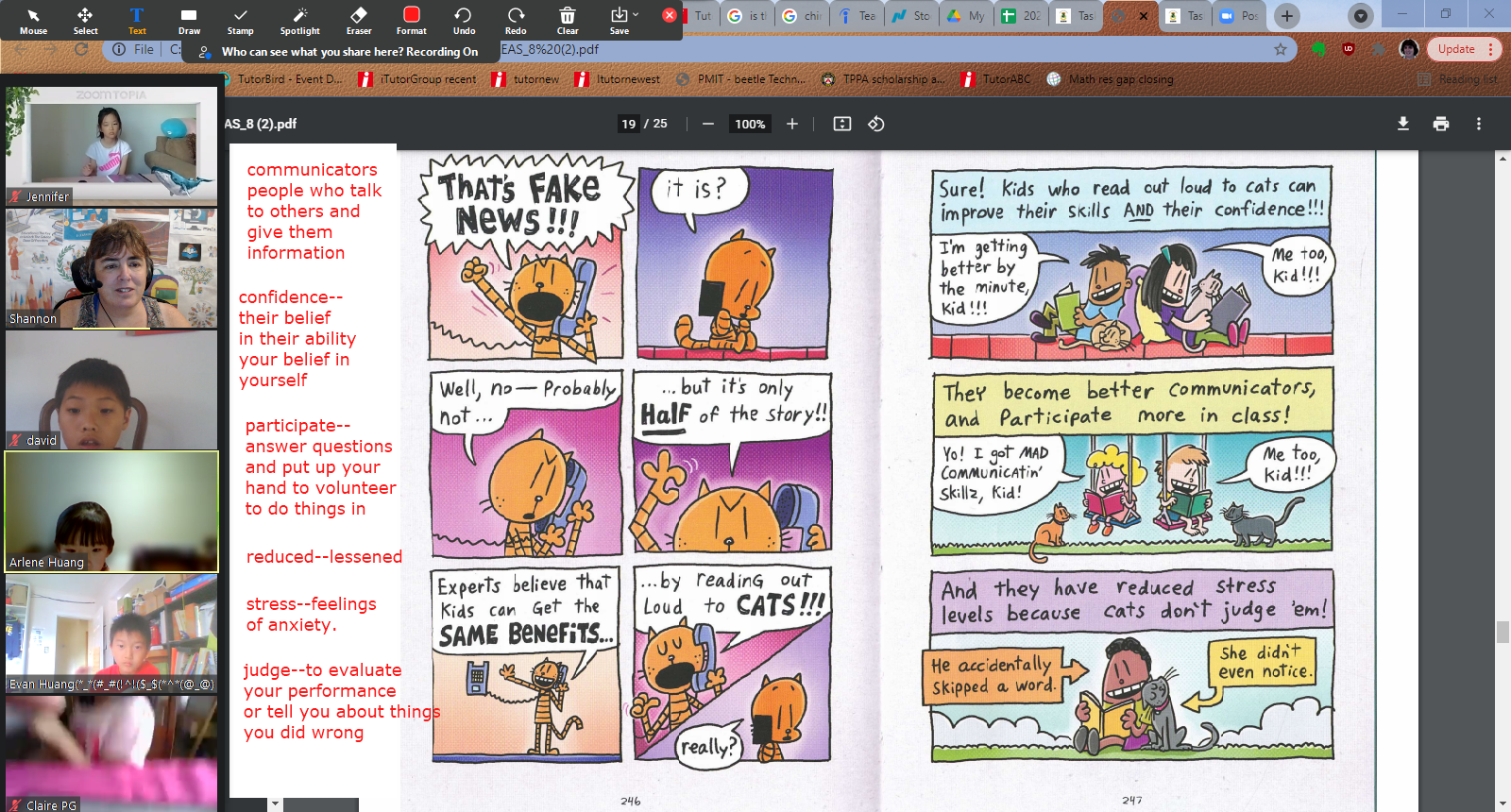Activate the Text annotation tool

point(137,21)
